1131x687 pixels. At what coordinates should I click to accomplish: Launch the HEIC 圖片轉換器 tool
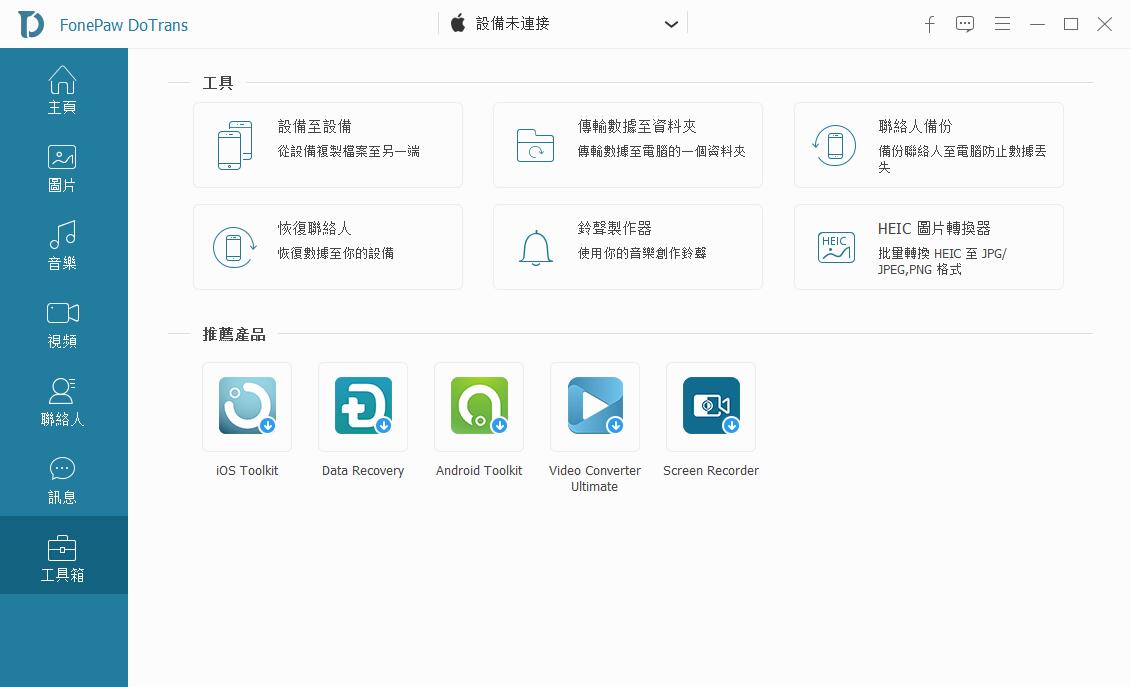tap(928, 247)
